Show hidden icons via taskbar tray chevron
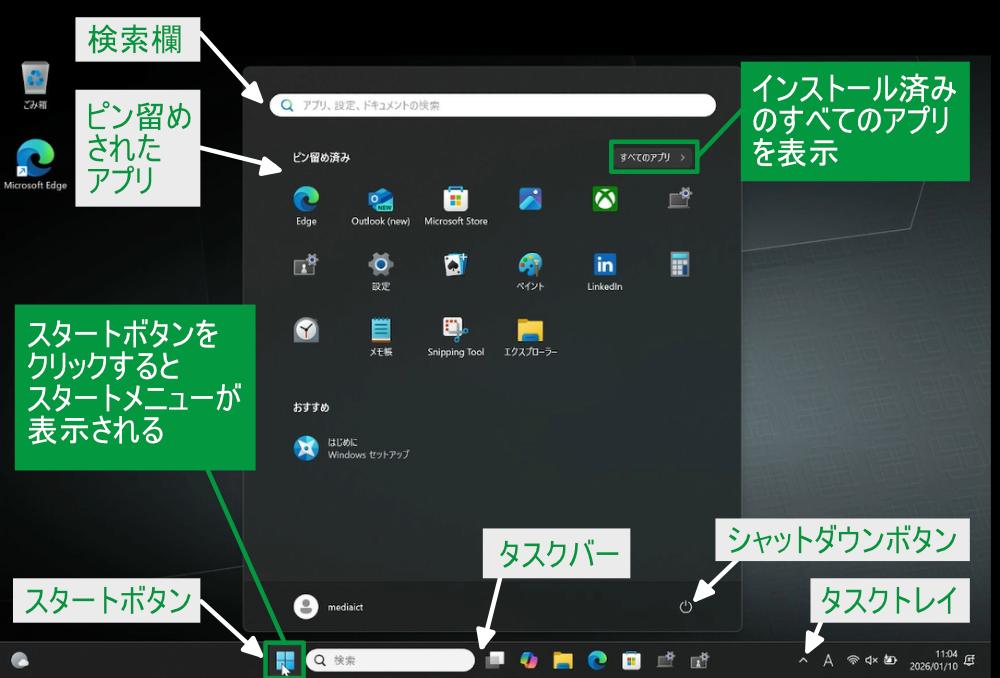 coord(803,660)
